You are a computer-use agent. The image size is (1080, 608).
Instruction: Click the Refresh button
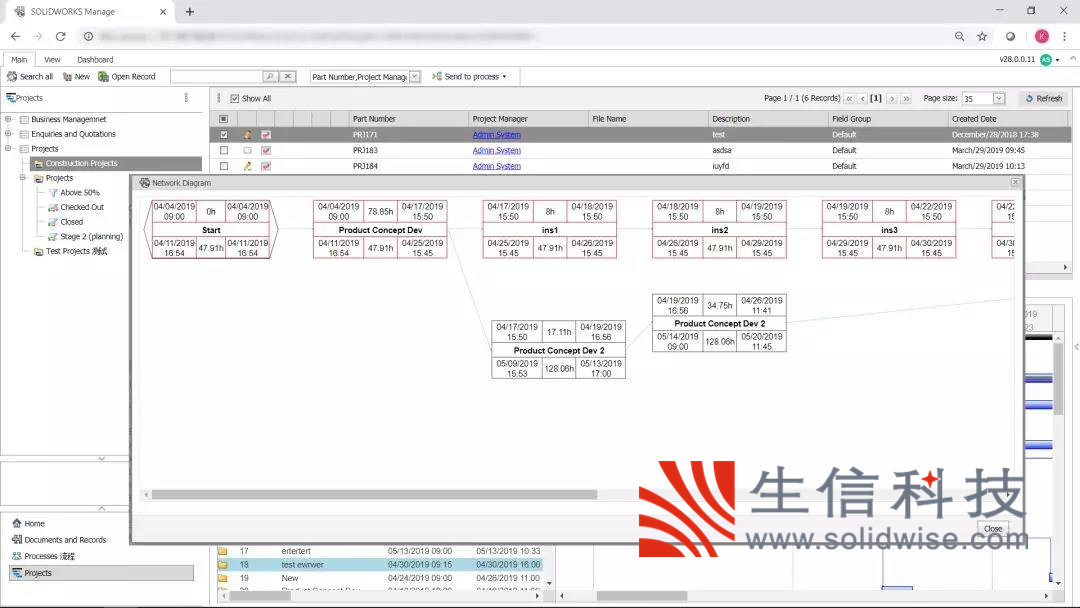pyautogui.click(x=1043, y=98)
